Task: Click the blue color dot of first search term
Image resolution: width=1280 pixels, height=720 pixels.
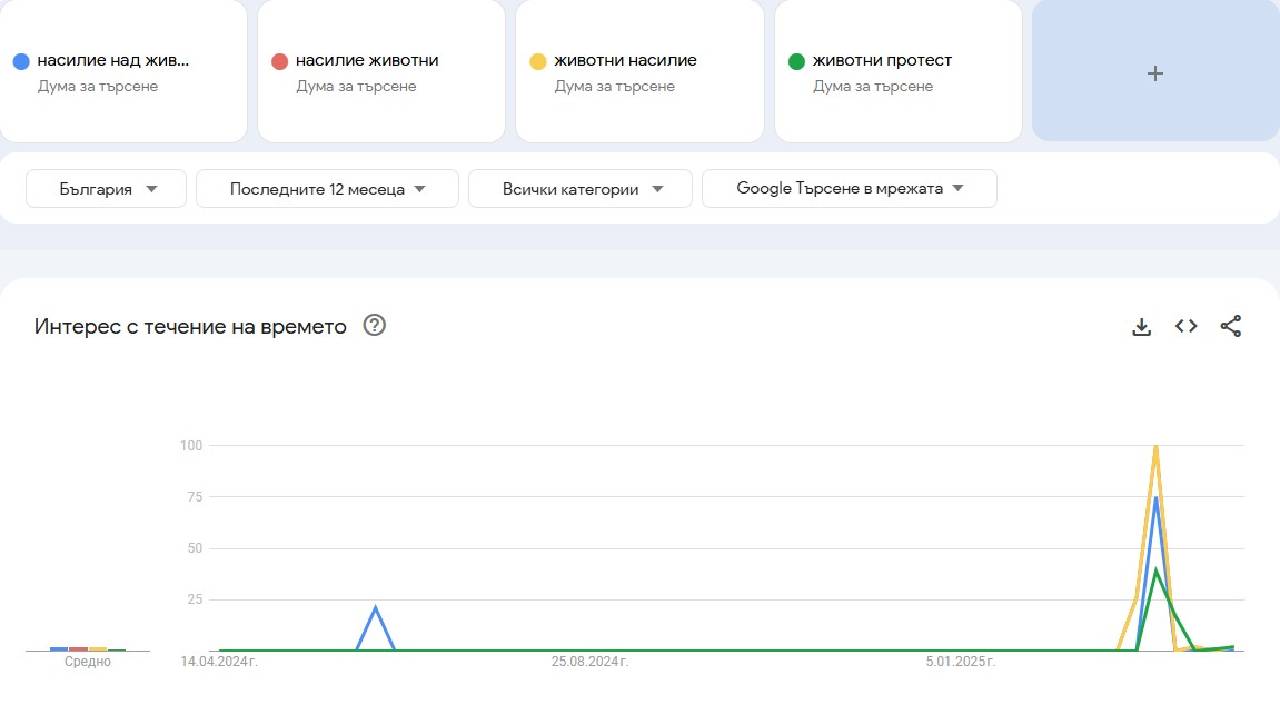Action: (22, 60)
